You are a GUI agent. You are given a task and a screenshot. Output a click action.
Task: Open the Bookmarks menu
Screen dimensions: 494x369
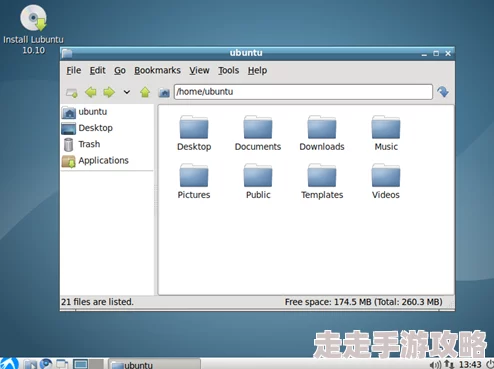[157, 71]
